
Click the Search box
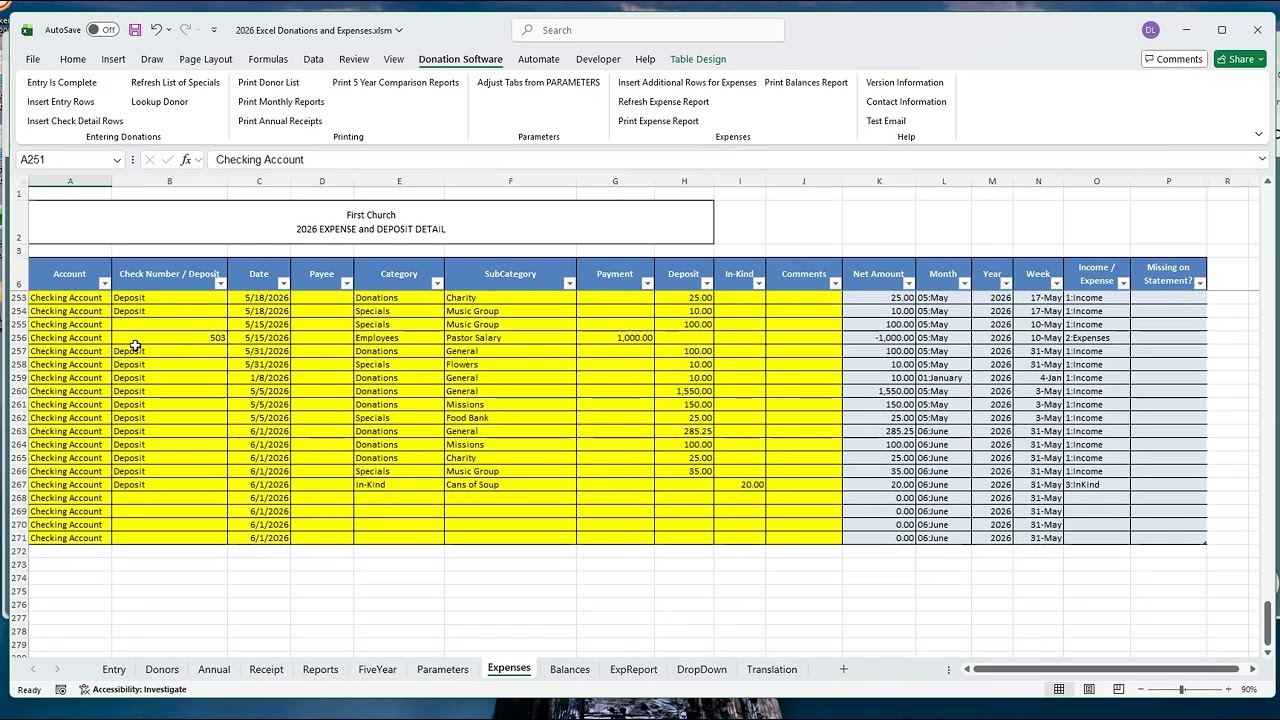[x=648, y=30]
